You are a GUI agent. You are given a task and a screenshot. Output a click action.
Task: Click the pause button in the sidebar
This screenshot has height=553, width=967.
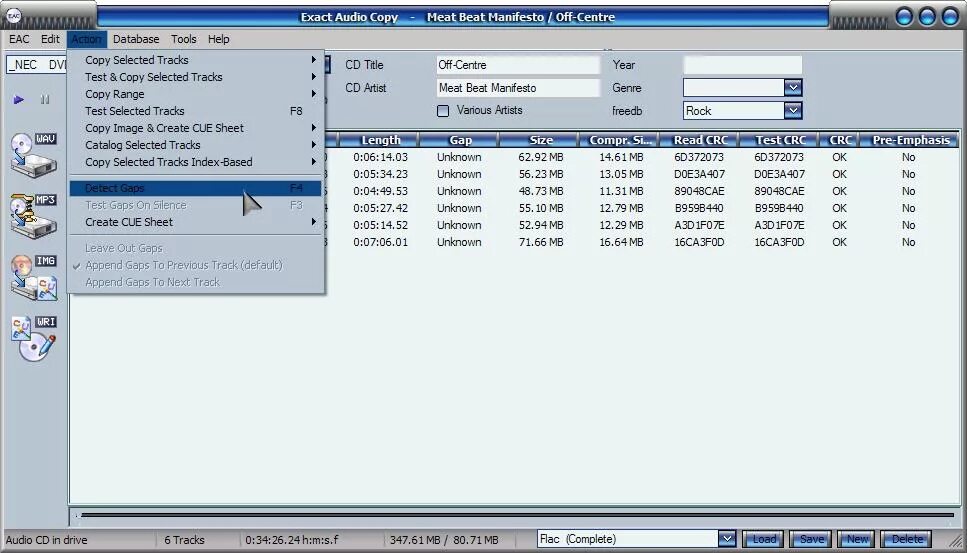[45, 99]
